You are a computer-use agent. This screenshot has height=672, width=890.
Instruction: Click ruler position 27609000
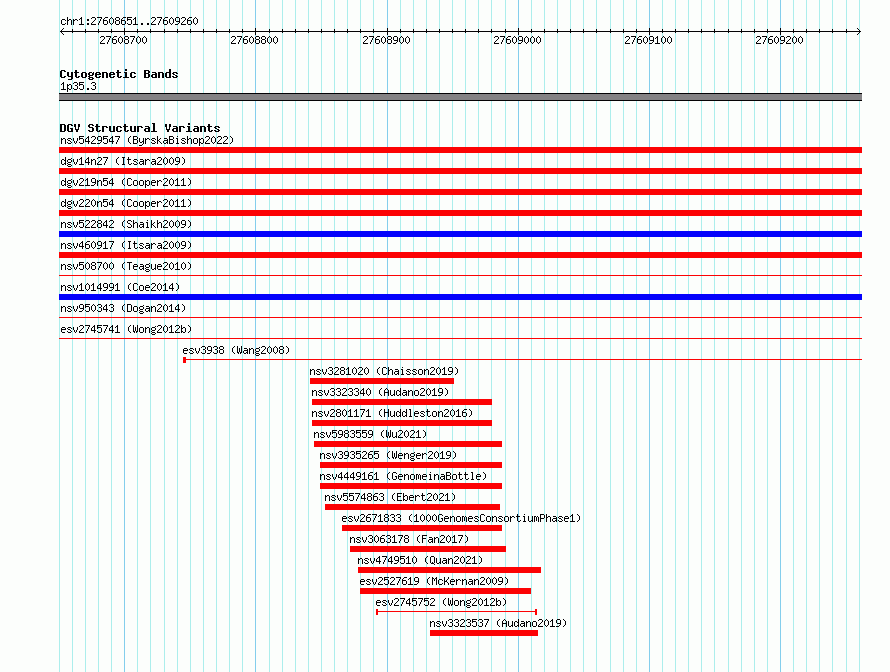(517, 40)
